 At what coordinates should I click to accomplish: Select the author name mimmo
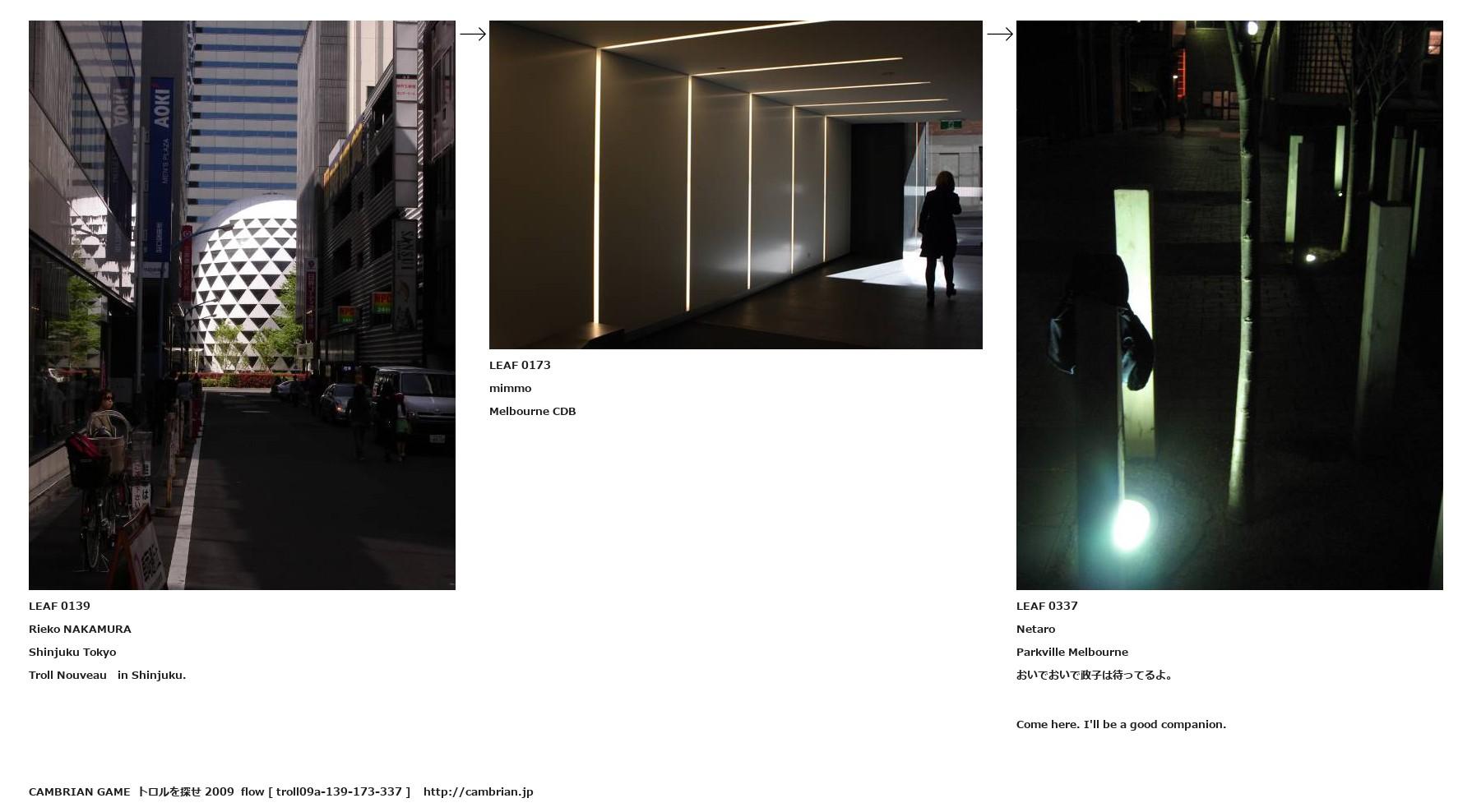(510, 388)
